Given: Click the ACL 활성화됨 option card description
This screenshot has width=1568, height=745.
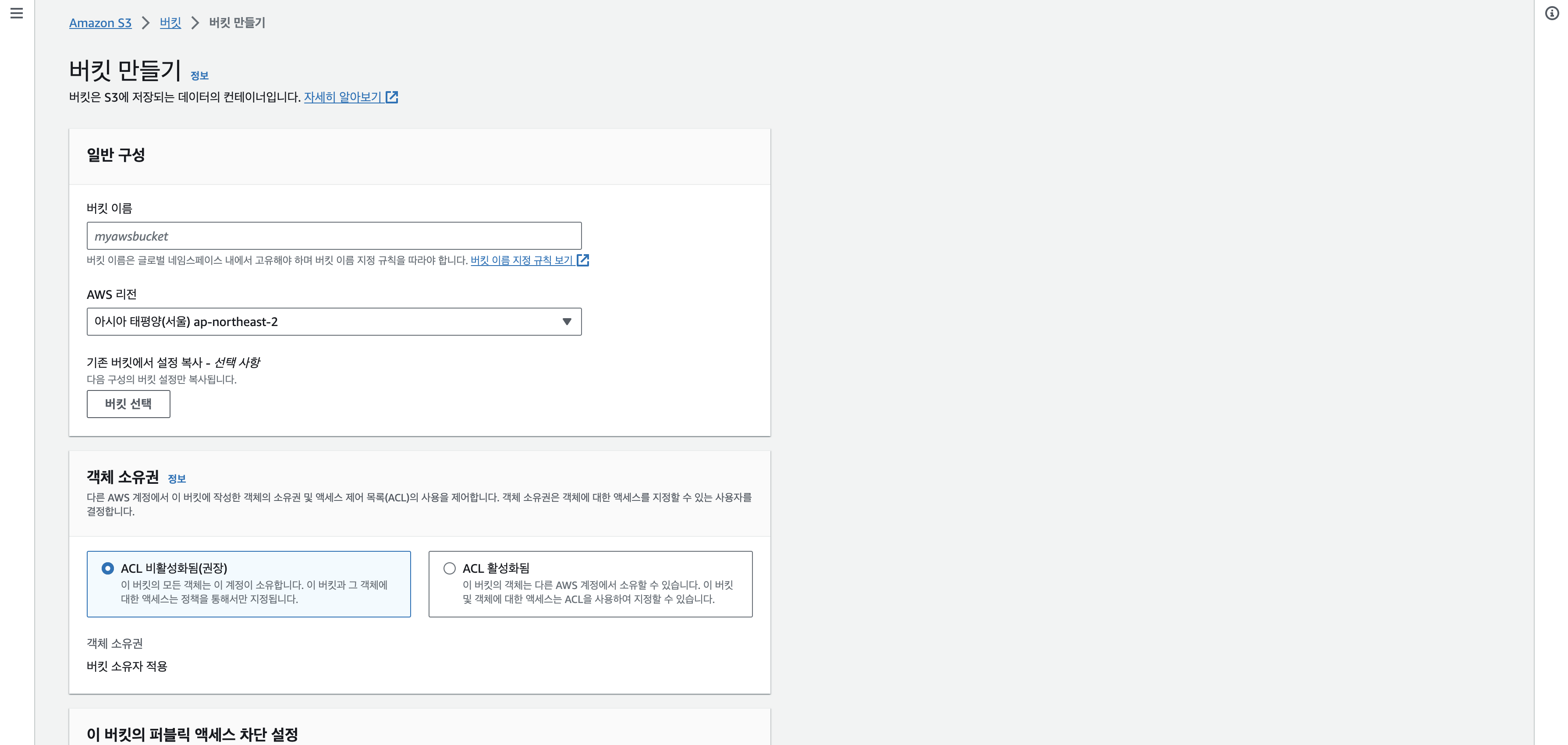Looking at the screenshot, I should pyautogui.click(x=597, y=592).
